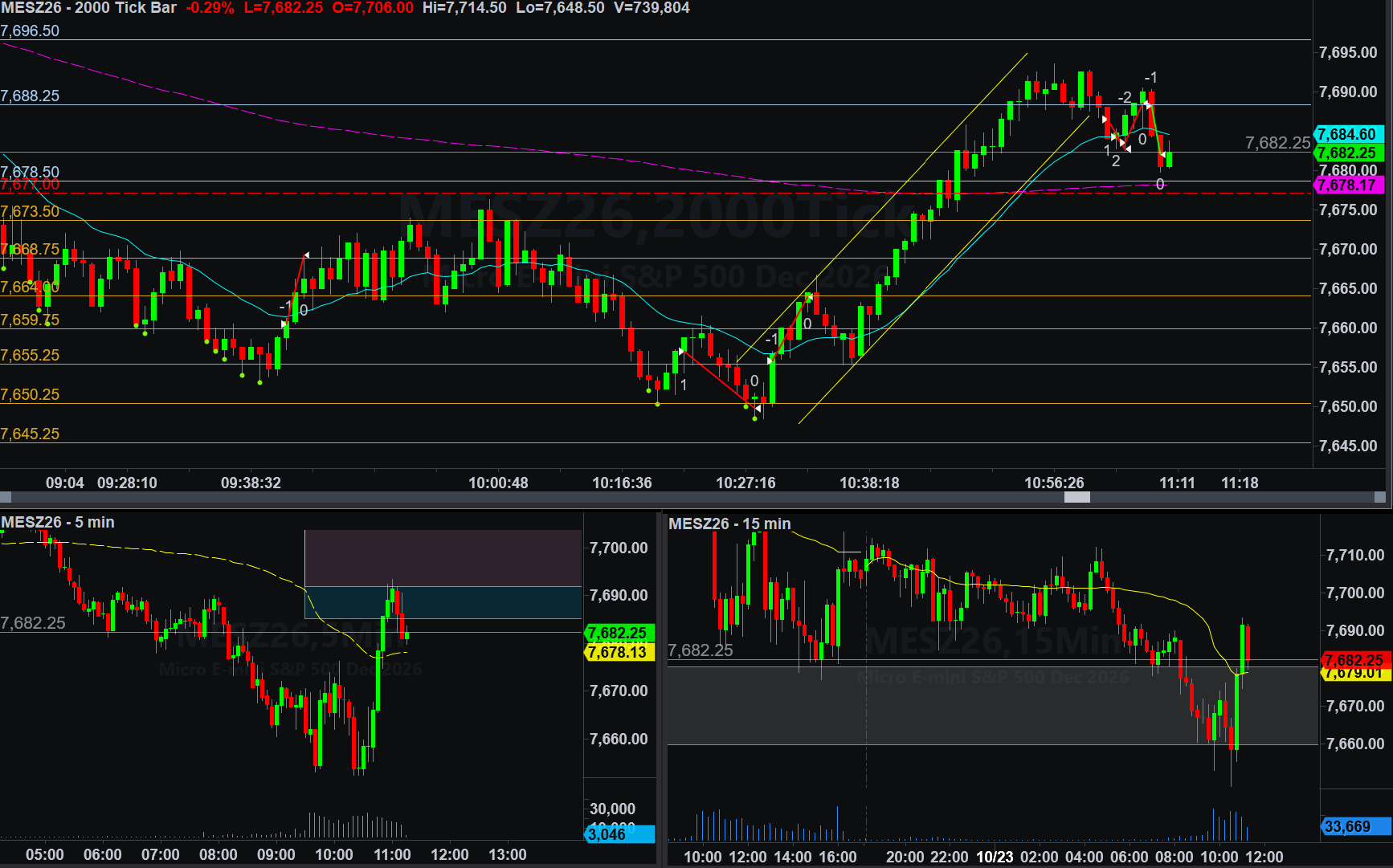
Task: Click the blue 3,046 volume tag
Action: click(619, 834)
